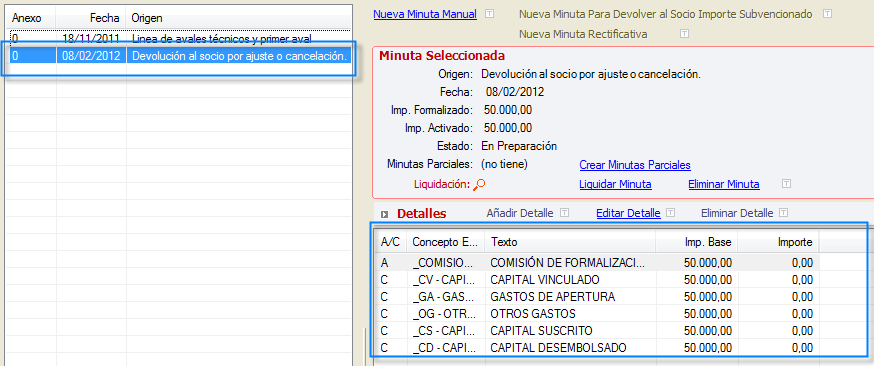
Task: Open the Nueva Minuta Manual link
Action: coord(425,14)
